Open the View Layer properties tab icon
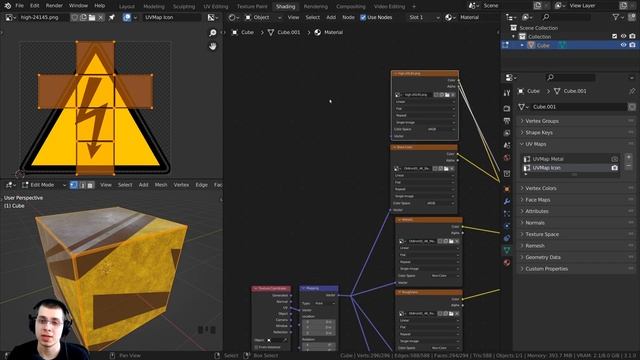The image size is (640, 360). point(507,133)
